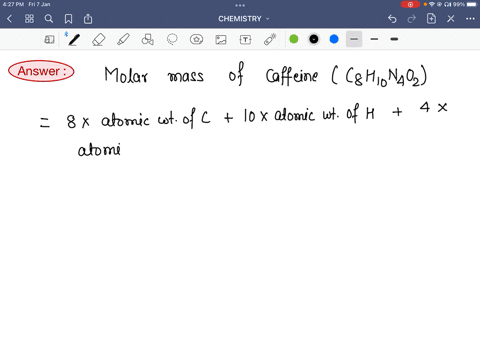Open the Elements/stickers tool
The image size is (480, 360).
pyautogui.click(x=196, y=40)
